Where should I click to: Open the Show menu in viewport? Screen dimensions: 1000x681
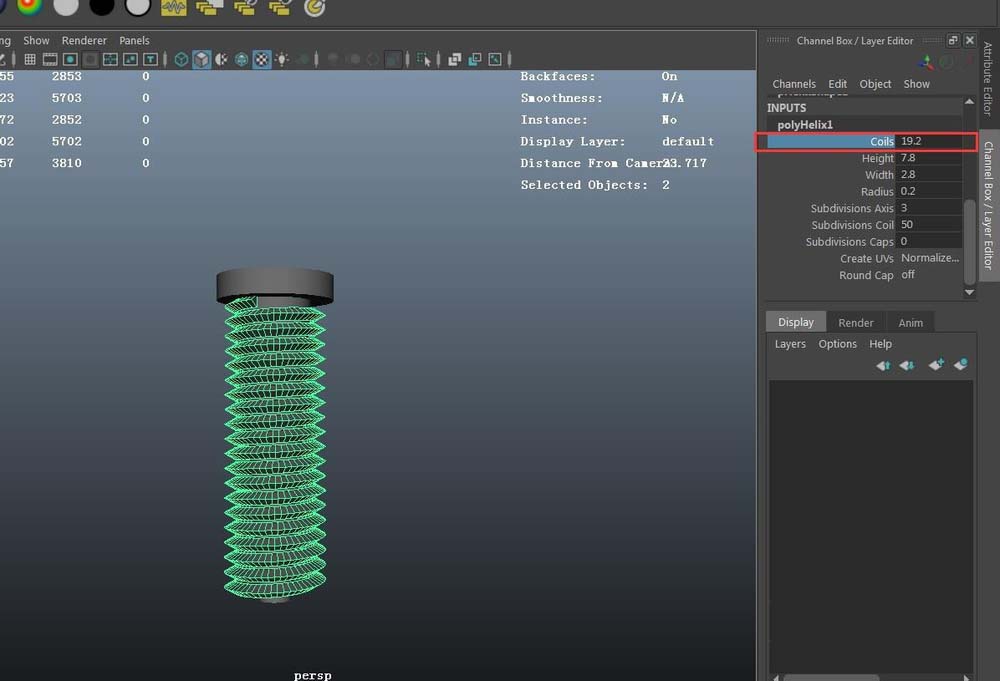point(36,40)
